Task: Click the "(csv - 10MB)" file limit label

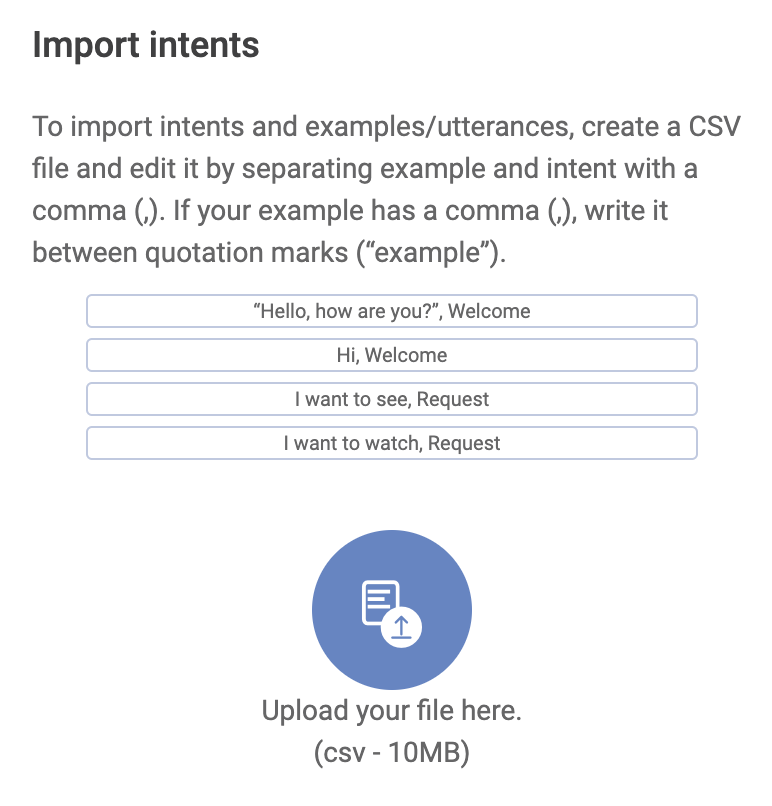Action: coord(391,753)
